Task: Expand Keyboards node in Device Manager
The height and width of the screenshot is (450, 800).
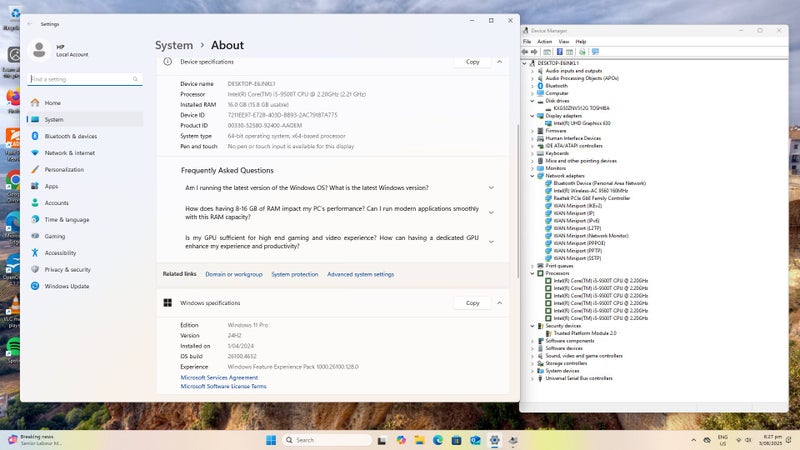Action: tap(532, 153)
